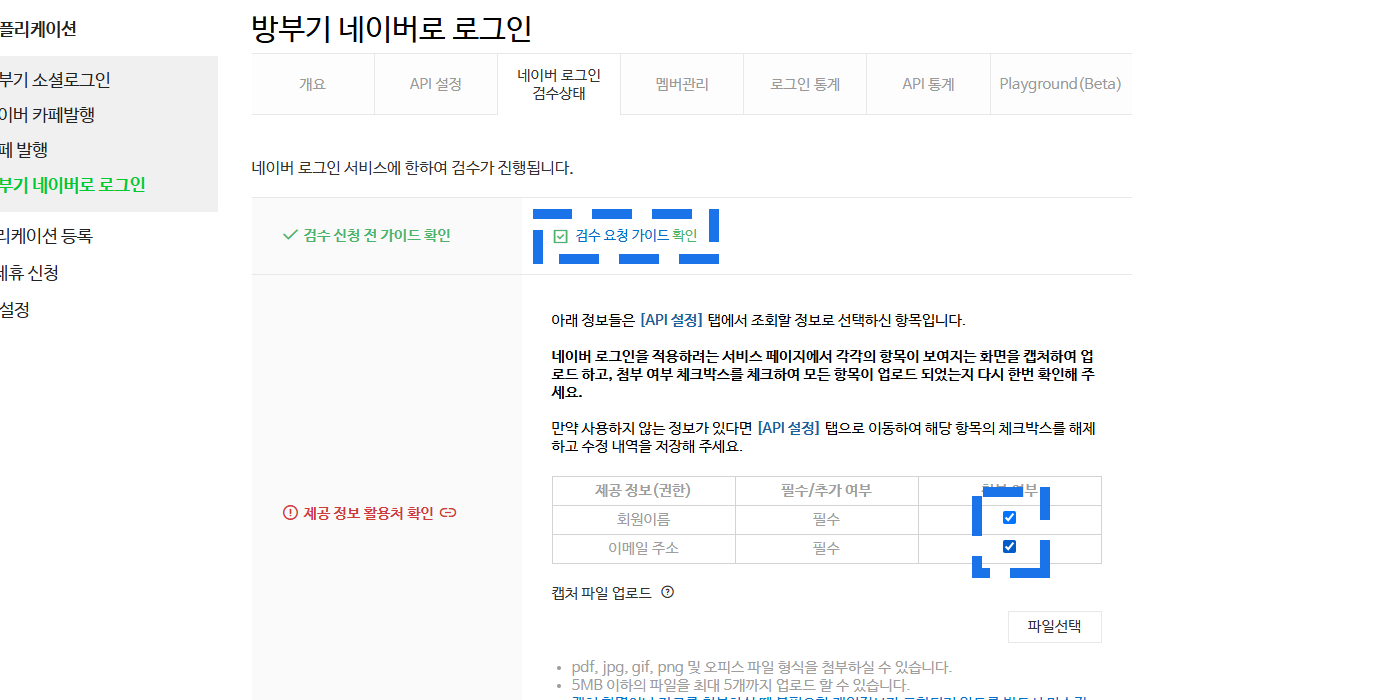Image resolution: width=1400 pixels, height=700 pixels.
Task: Select 소셜로그인 in the sidebar
Action: [55, 80]
